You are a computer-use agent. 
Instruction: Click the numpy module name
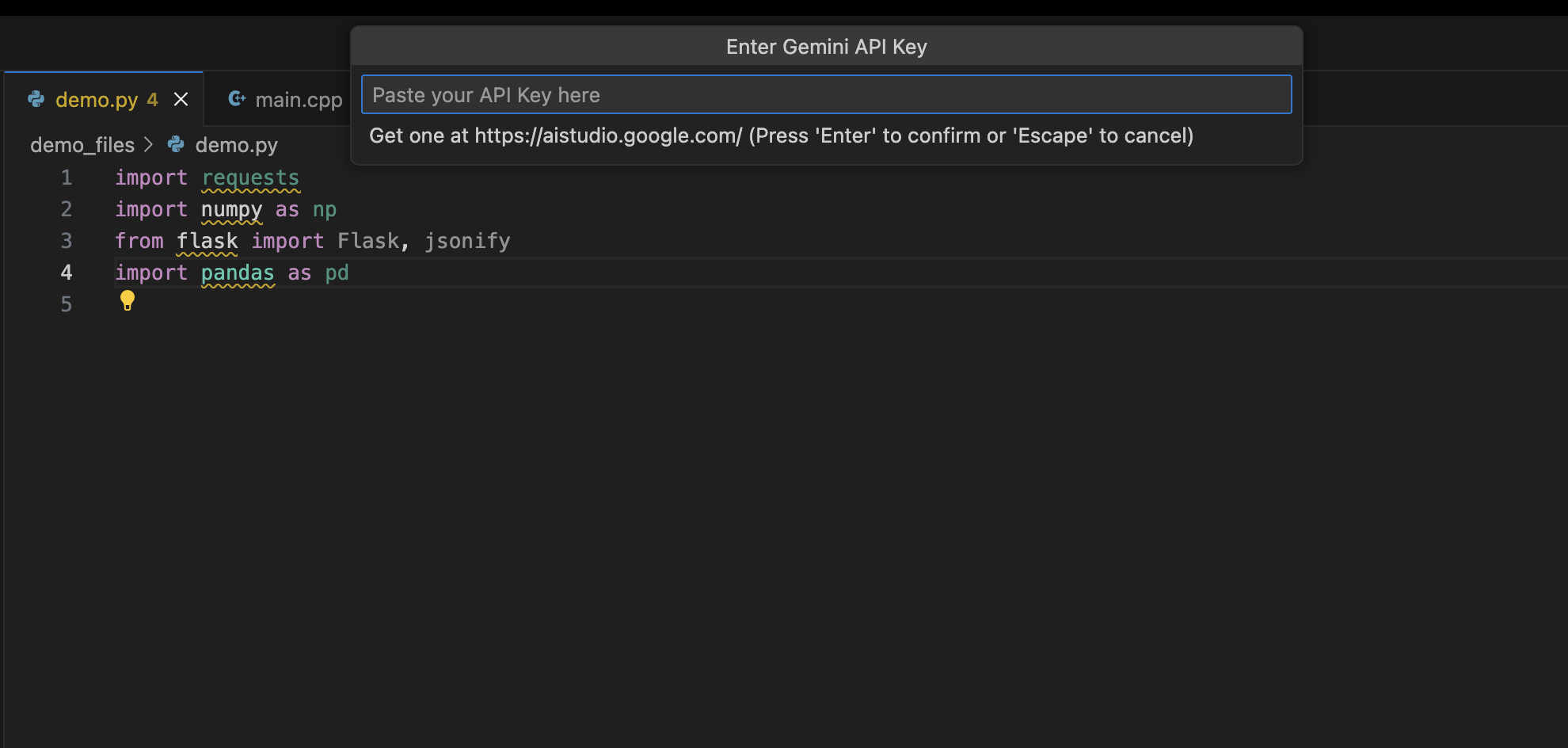[x=231, y=209]
